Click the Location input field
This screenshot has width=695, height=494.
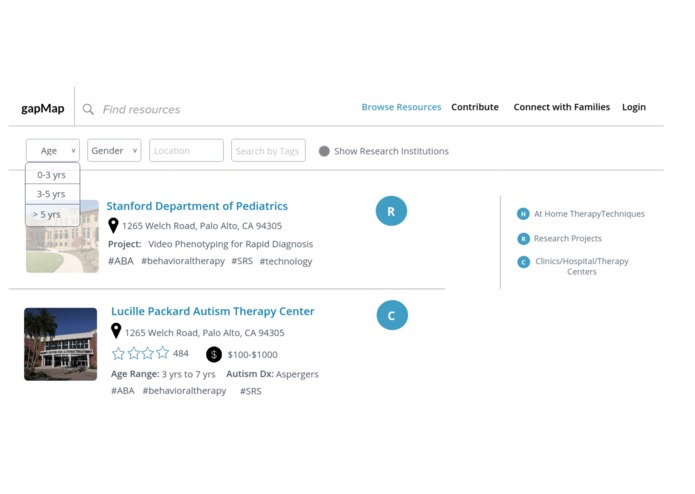(186, 151)
